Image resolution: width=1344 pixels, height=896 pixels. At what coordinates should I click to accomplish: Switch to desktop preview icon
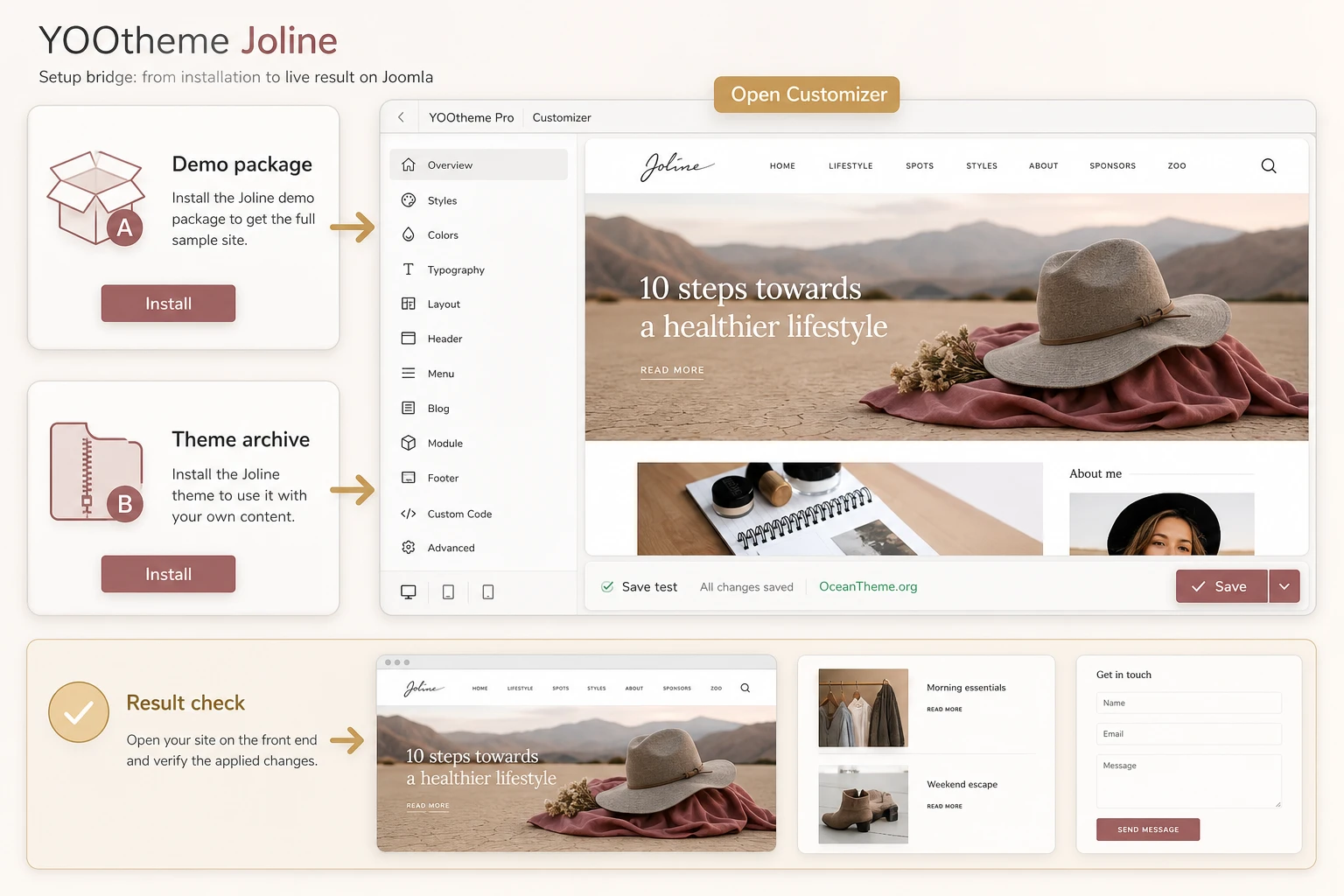pyautogui.click(x=409, y=592)
